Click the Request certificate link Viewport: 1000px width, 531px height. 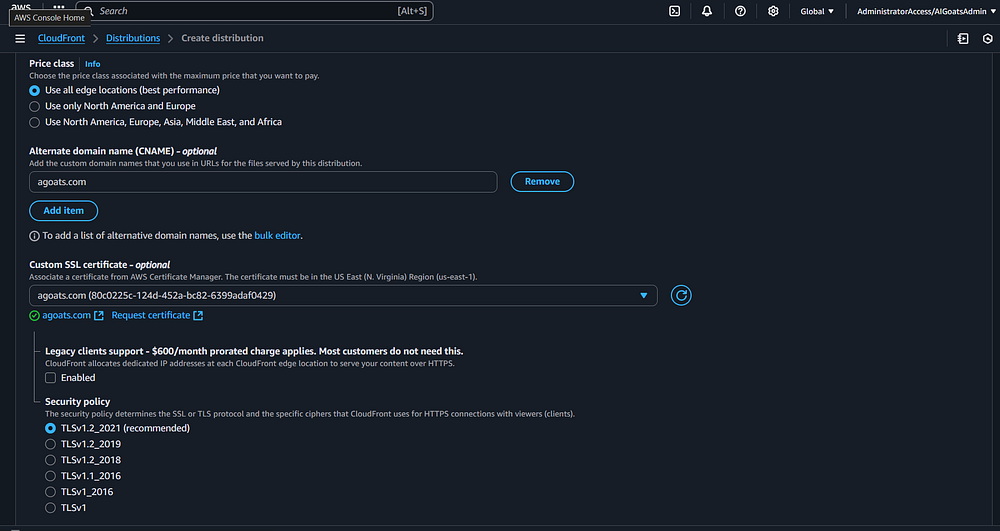tap(151, 316)
